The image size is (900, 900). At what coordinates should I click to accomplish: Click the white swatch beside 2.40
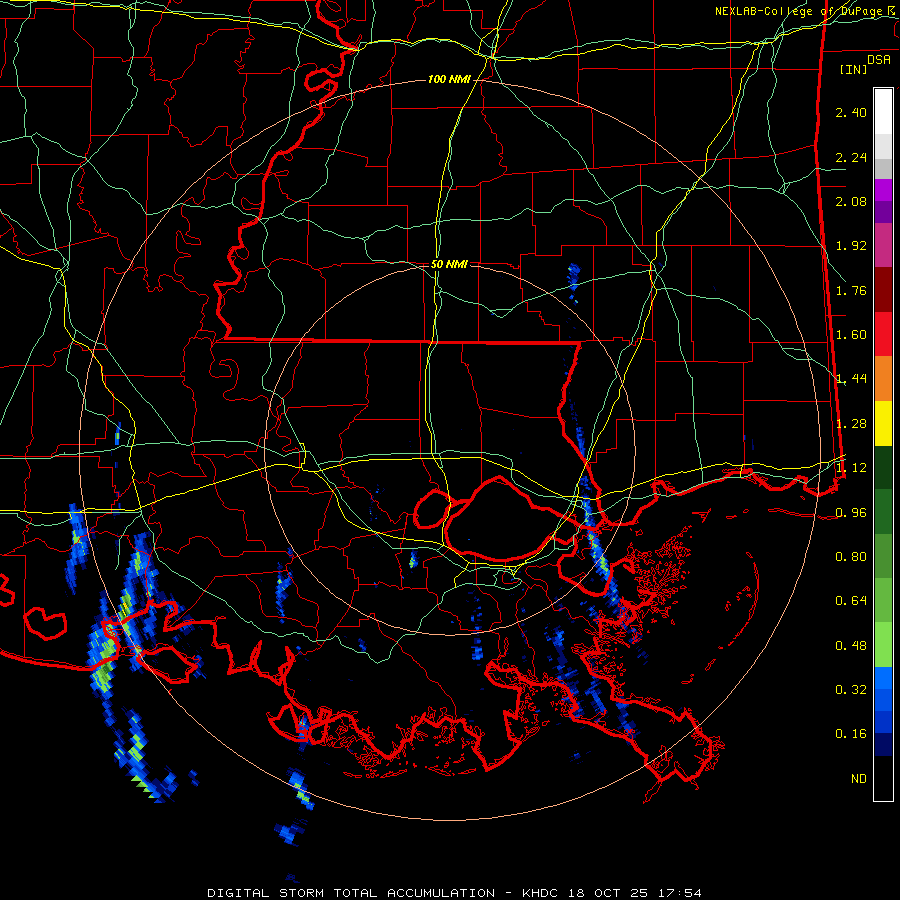point(883,111)
